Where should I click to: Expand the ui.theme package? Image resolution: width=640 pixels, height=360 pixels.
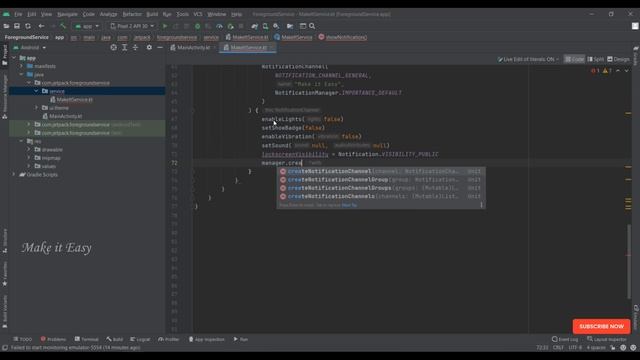(36, 108)
